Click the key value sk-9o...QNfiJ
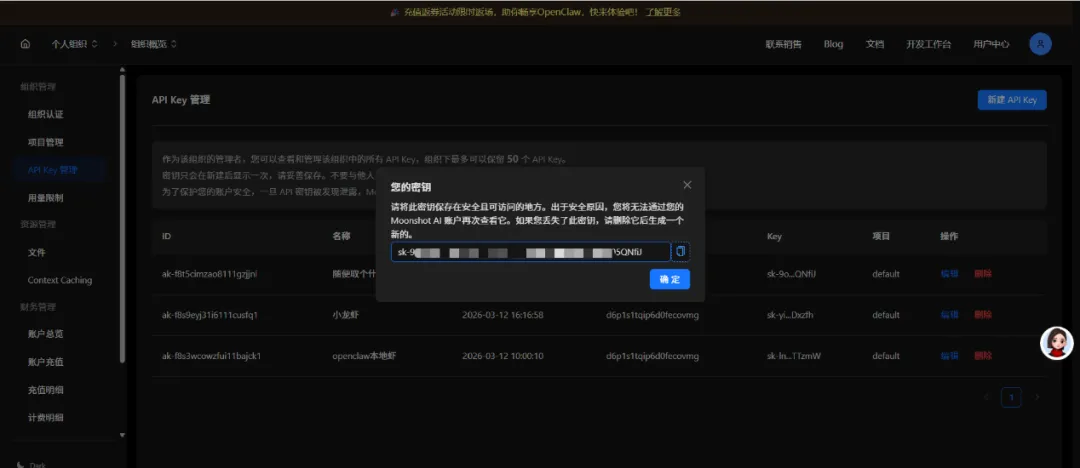 pos(791,274)
